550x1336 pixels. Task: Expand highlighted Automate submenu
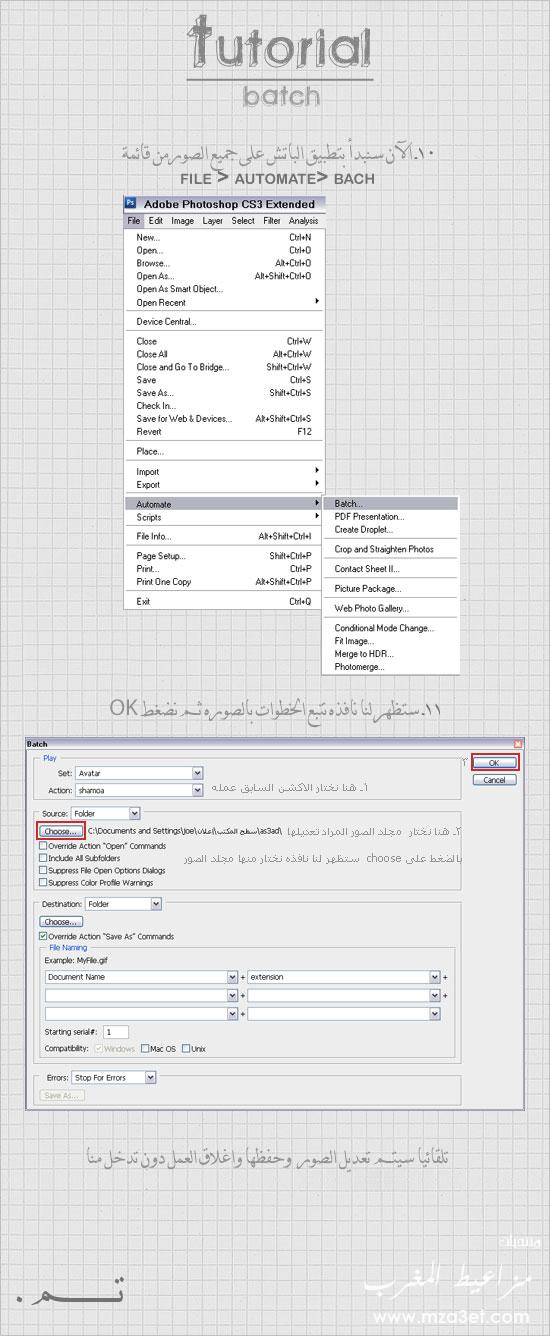224,504
